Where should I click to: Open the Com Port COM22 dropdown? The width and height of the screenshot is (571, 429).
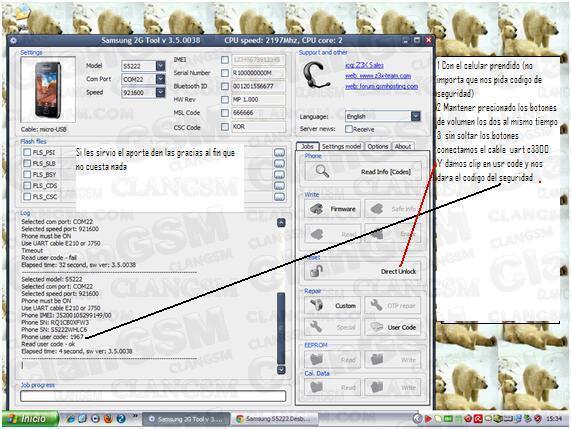160,79
